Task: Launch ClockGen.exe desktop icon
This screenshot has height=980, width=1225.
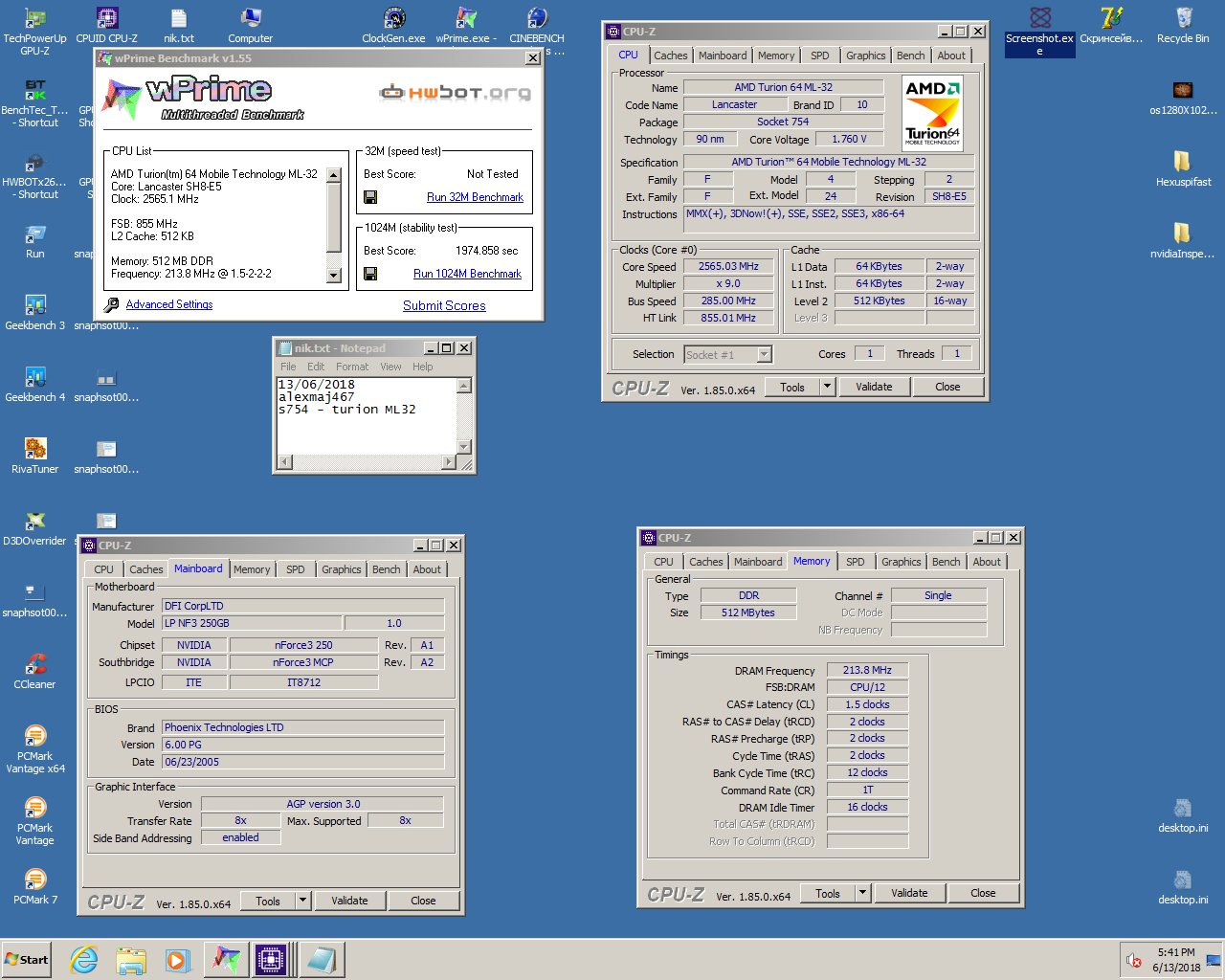Action: 393,26
